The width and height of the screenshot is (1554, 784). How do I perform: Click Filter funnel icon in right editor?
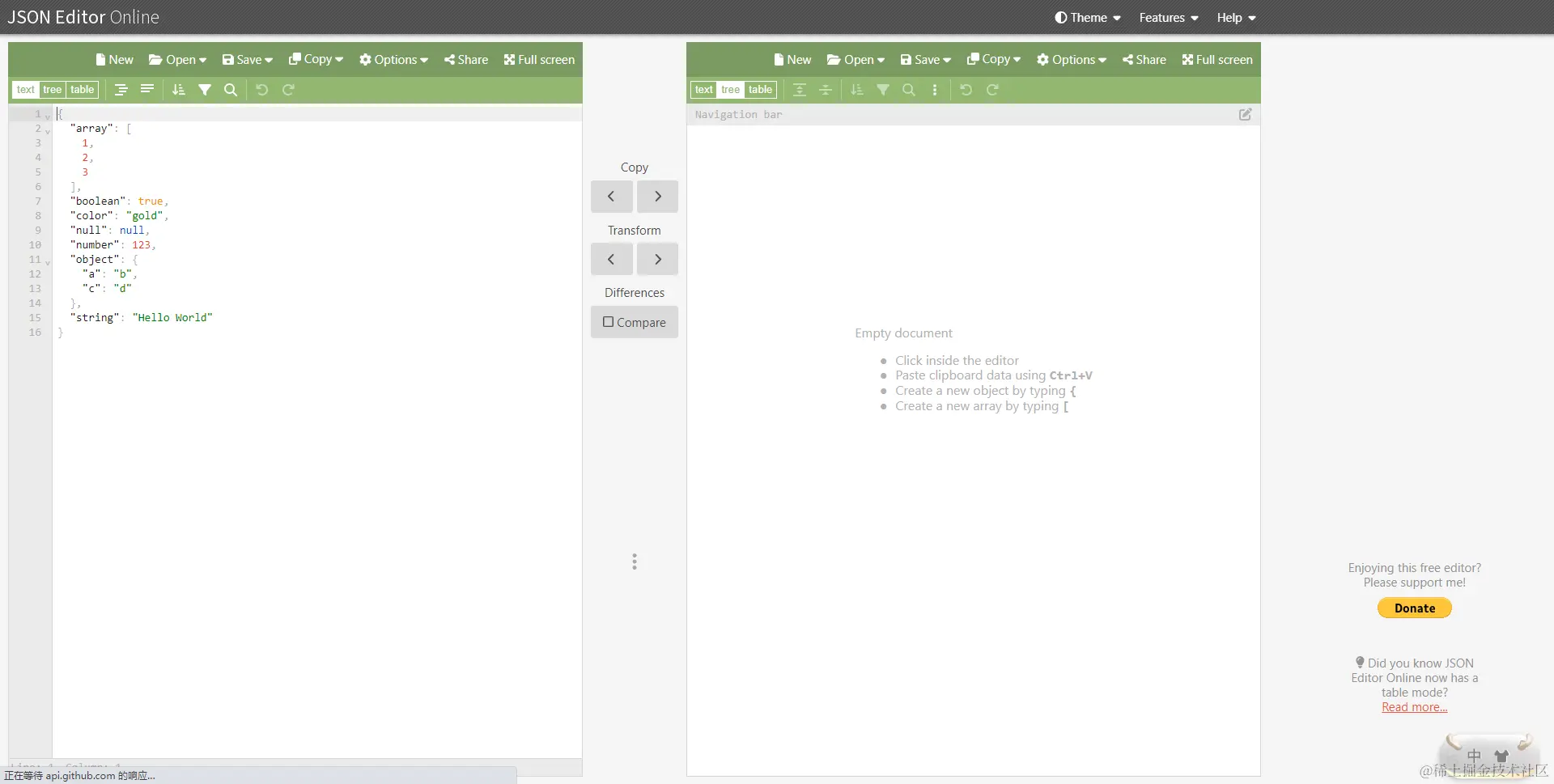pos(883,90)
